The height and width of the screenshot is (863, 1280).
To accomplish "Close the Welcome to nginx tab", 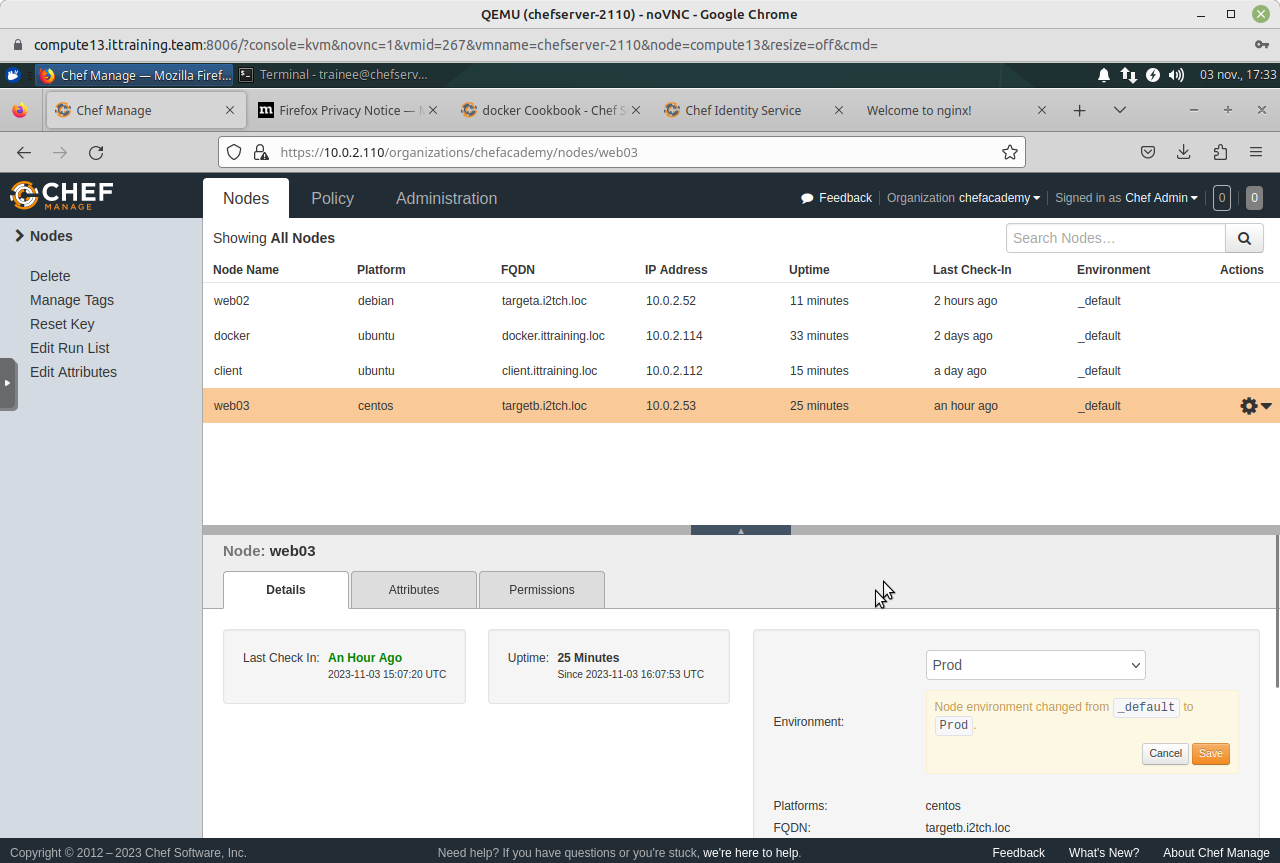I will pyautogui.click(x=1041, y=110).
